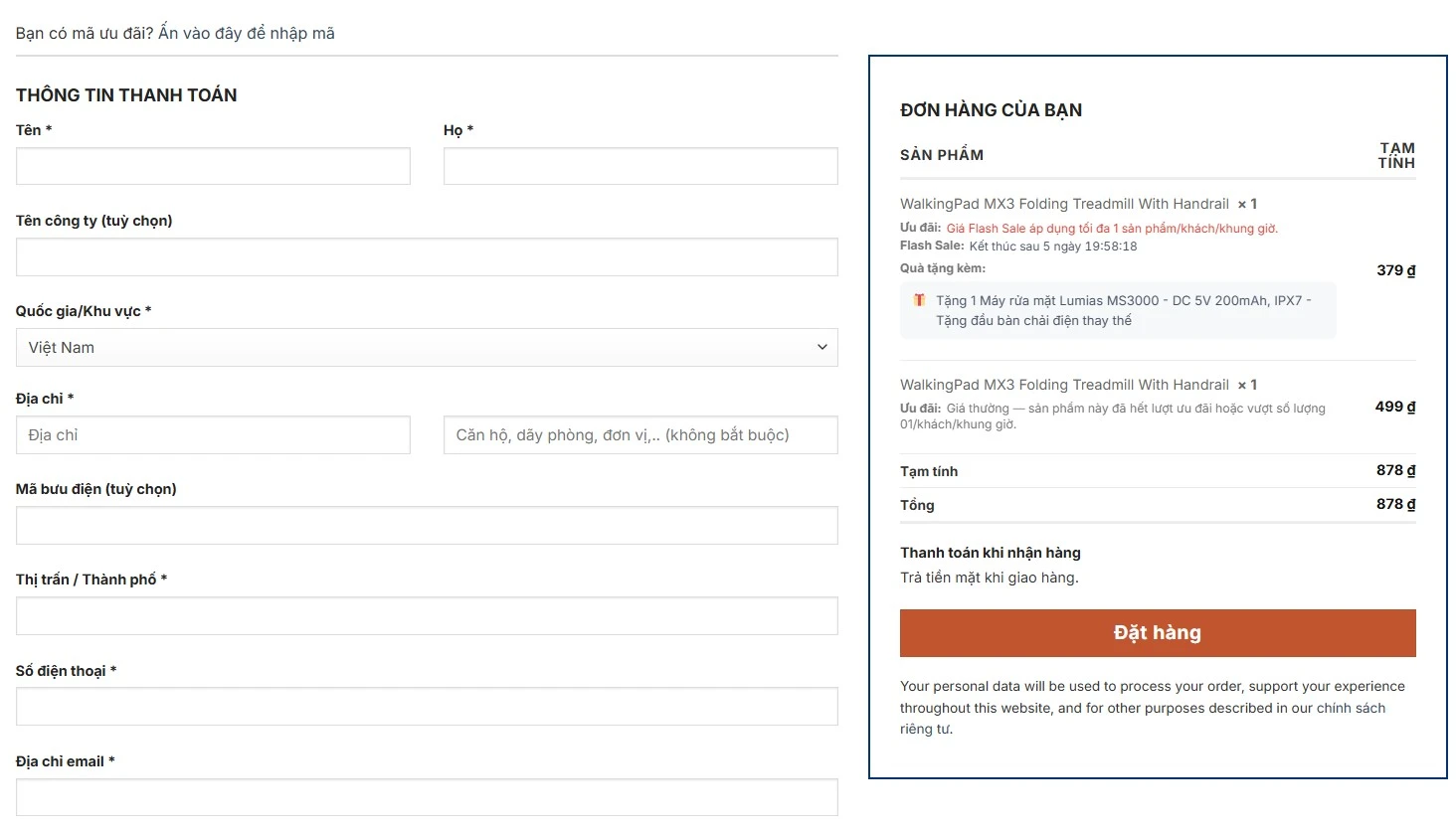1456x830 pixels.
Task: Click the 499 ₫ price
Action: (x=1395, y=407)
